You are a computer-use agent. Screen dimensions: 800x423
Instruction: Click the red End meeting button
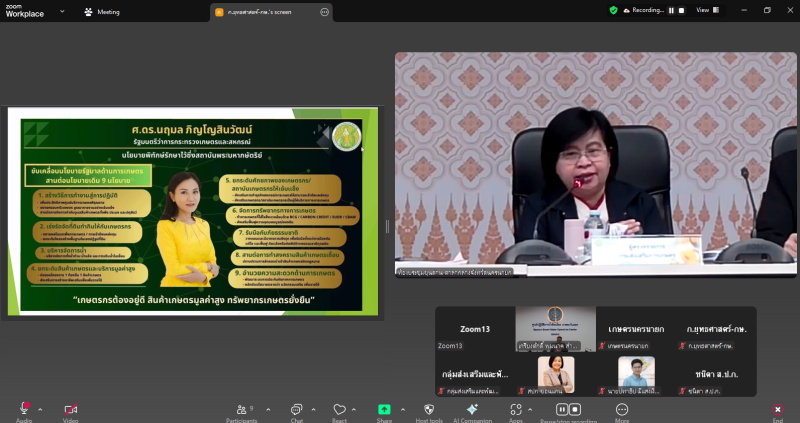point(778,409)
